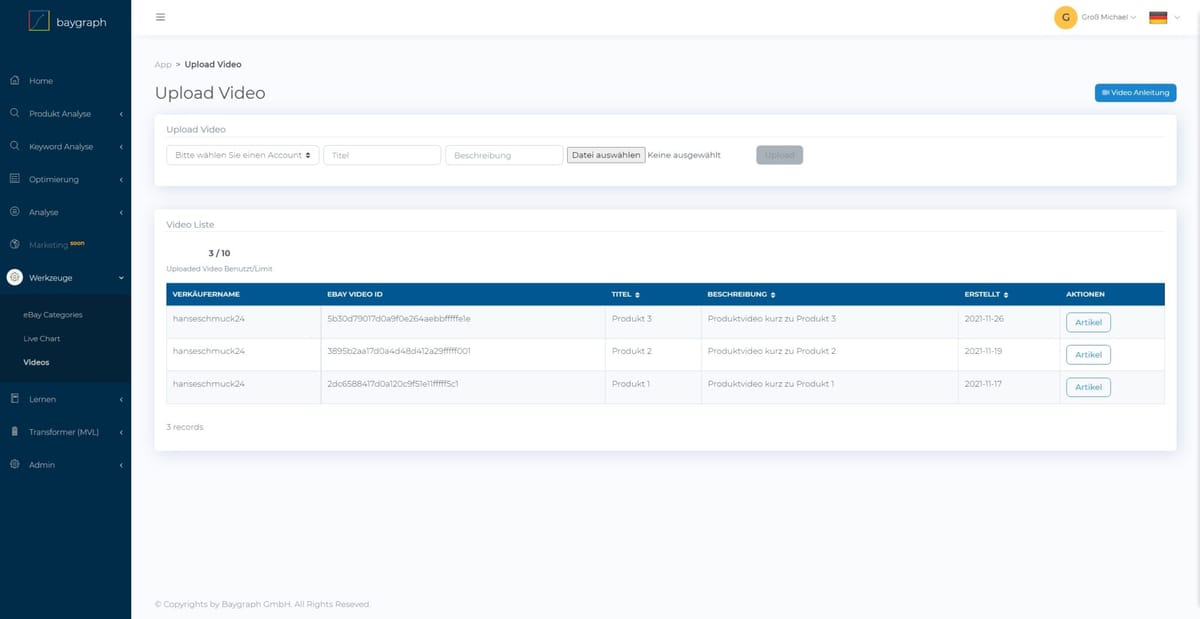The width and height of the screenshot is (1200, 619).
Task: Click the Marketing sidebar icon
Action: [15, 245]
